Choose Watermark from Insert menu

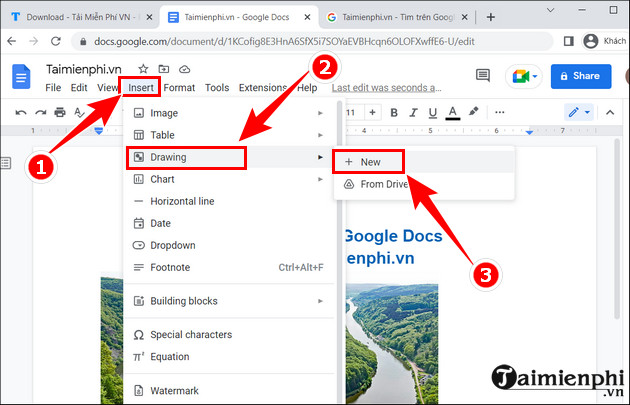(x=229, y=391)
